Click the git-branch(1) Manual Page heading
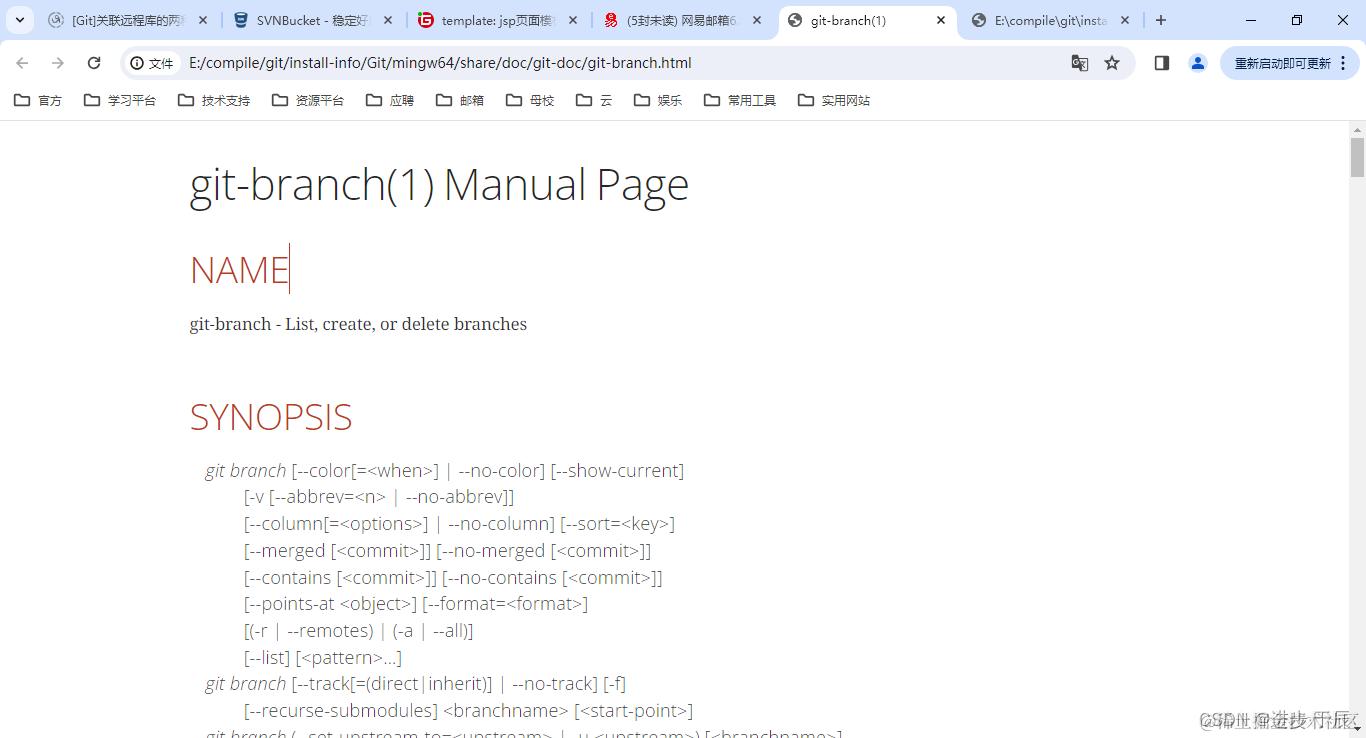 tap(439, 184)
